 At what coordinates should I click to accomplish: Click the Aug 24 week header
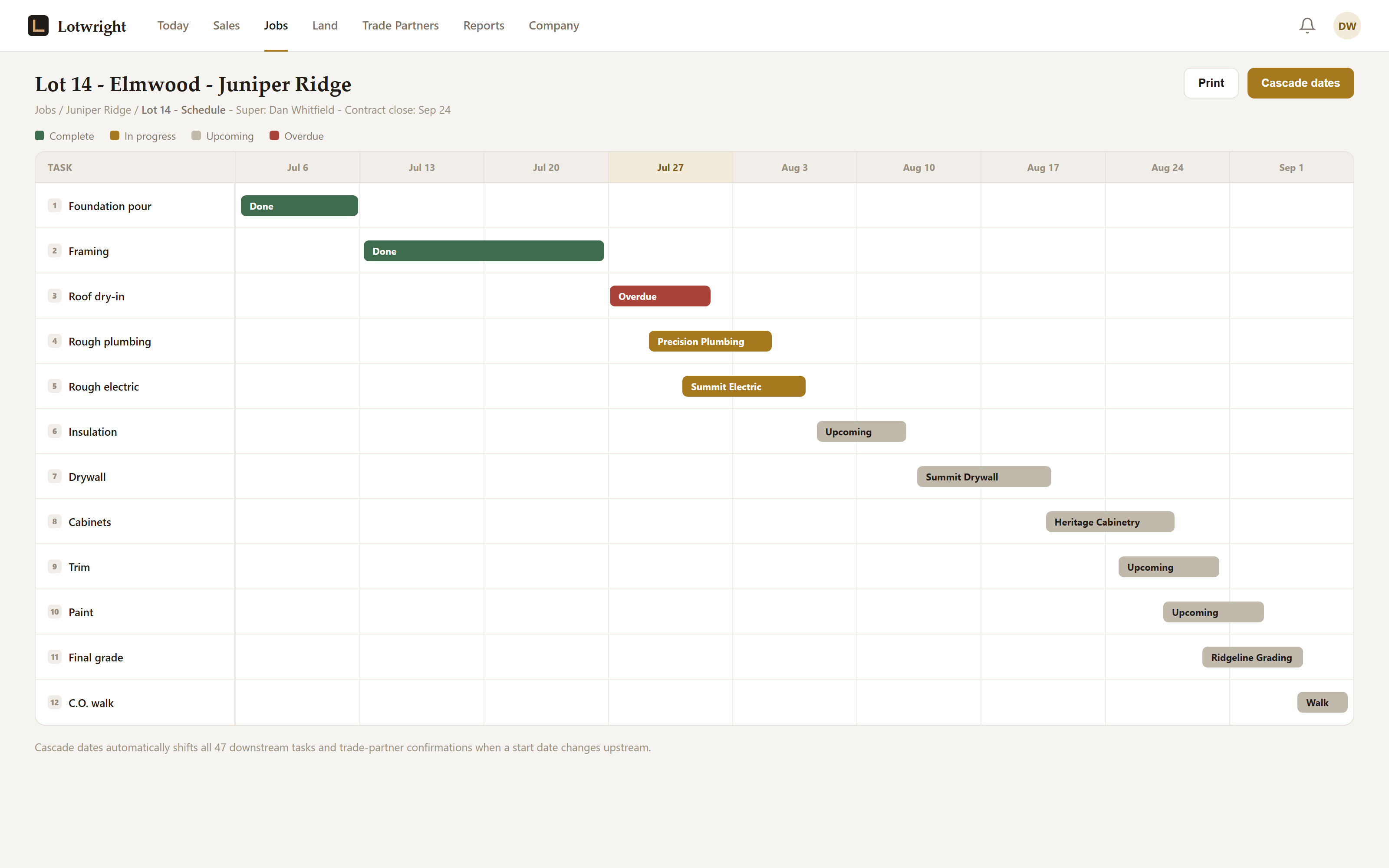[1168, 168]
